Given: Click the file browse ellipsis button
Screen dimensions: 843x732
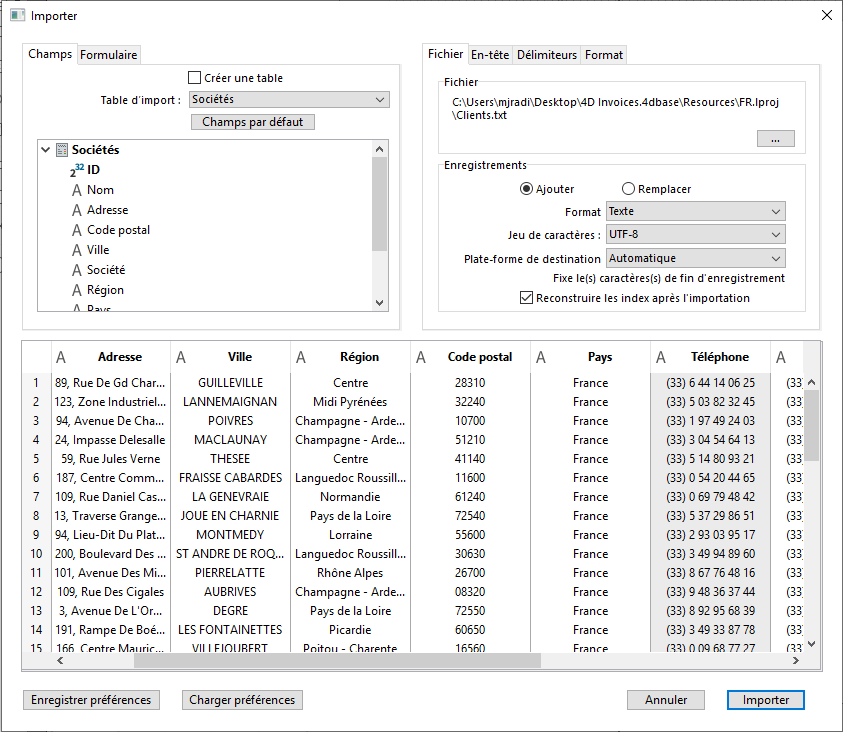Looking at the screenshot, I should point(775,140).
